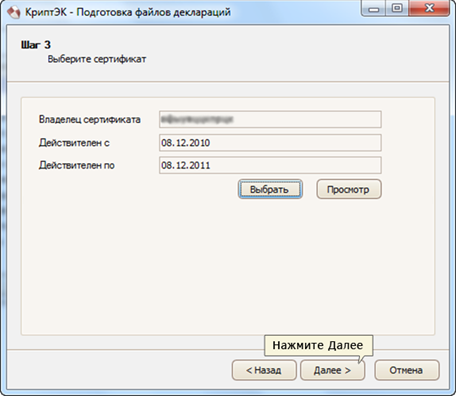The height and width of the screenshot is (396, 456).
Task: Click the Владелец сертификата field
Action: coord(270,119)
